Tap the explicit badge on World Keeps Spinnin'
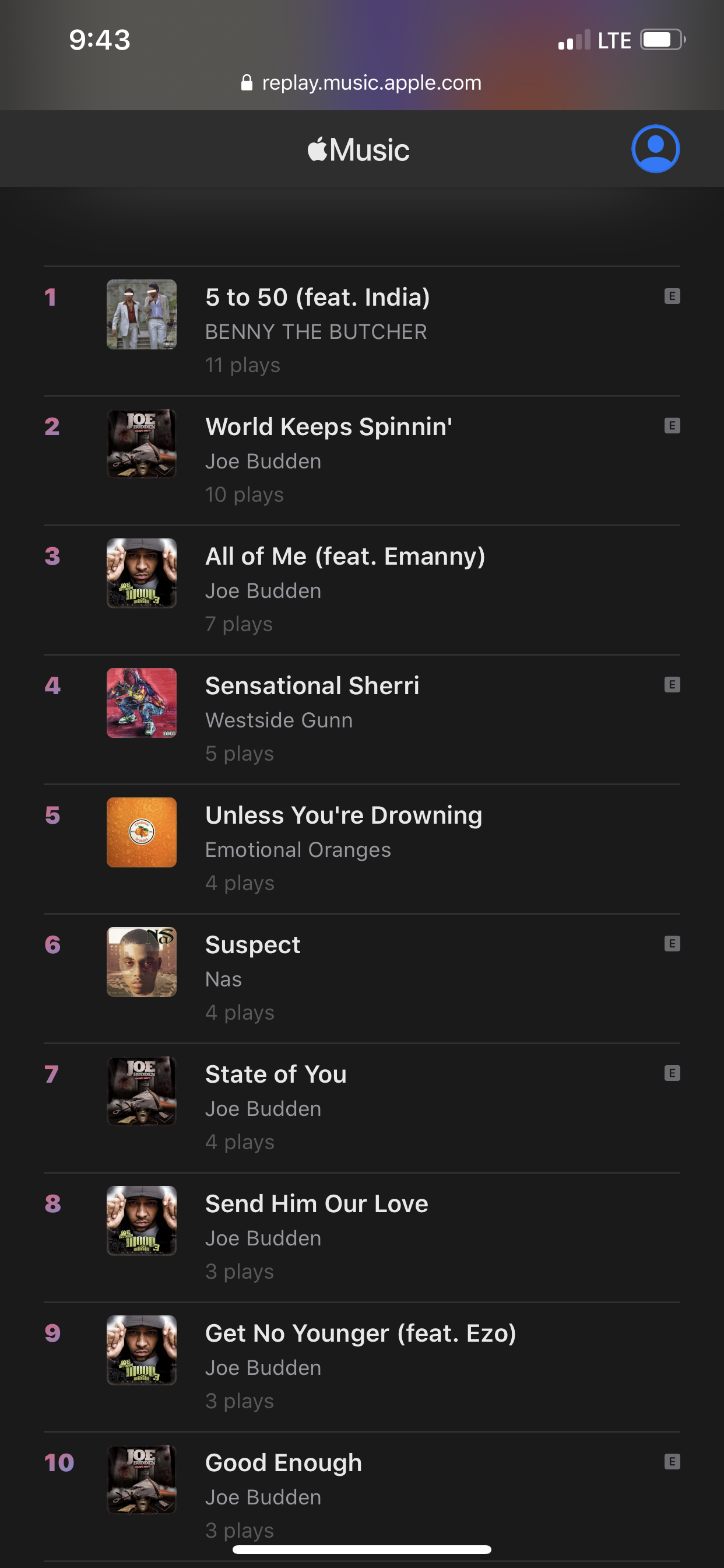This screenshot has width=724, height=1568. (x=672, y=425)
